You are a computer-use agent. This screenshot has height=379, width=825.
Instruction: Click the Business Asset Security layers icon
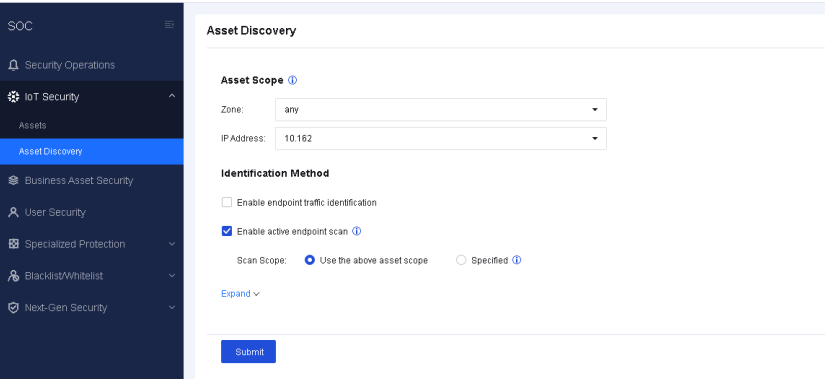pos(14,181)
